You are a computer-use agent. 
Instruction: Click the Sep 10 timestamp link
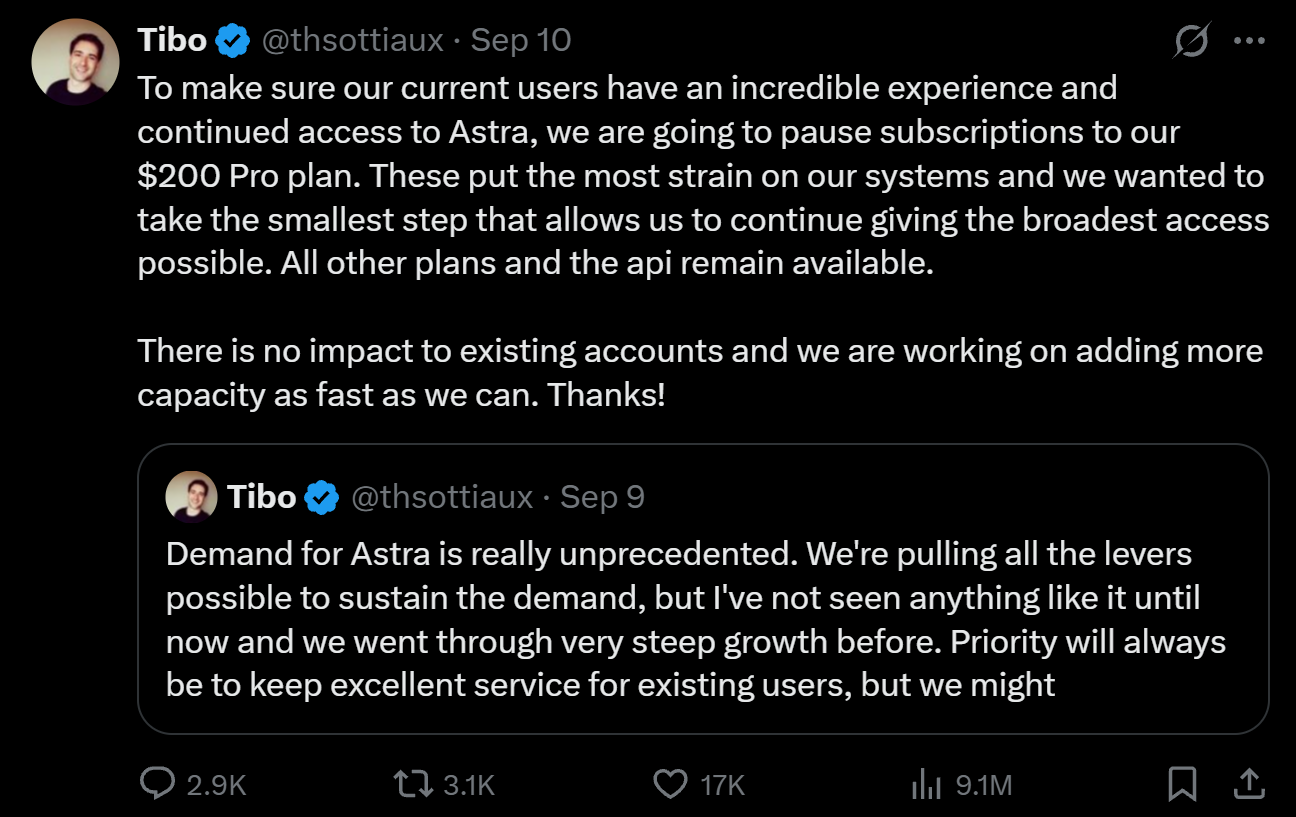(x=521, y=40)
